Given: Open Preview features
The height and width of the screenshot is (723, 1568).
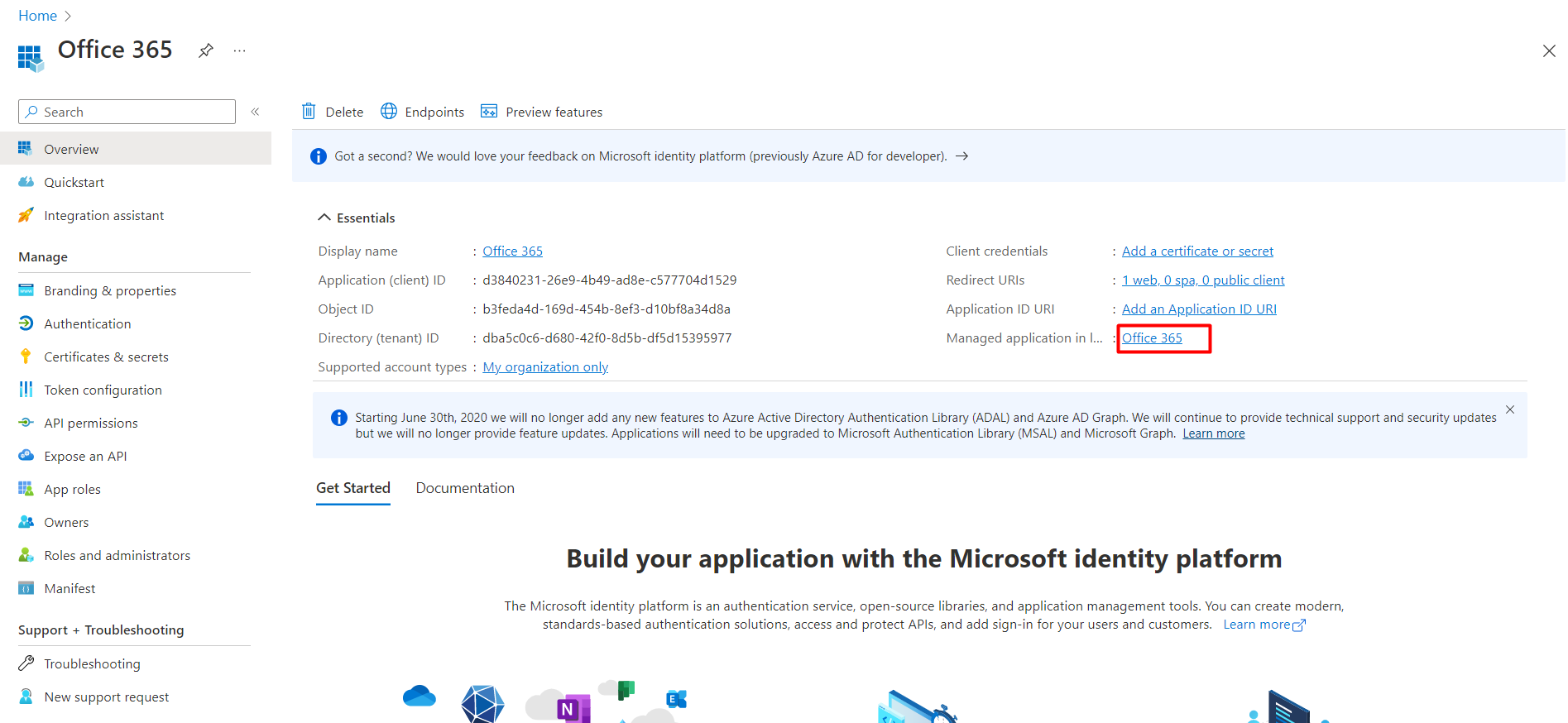Looking at the screenshot, I should pos(542,112).
